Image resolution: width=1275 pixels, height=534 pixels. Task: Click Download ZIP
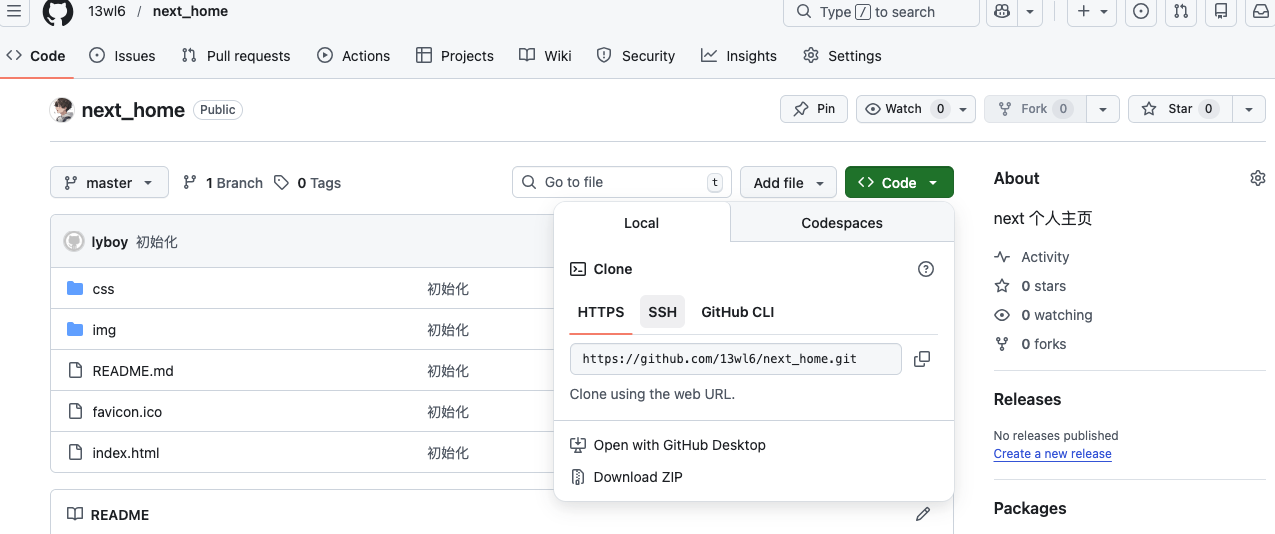pyautogui.click(x=637, y=477)
